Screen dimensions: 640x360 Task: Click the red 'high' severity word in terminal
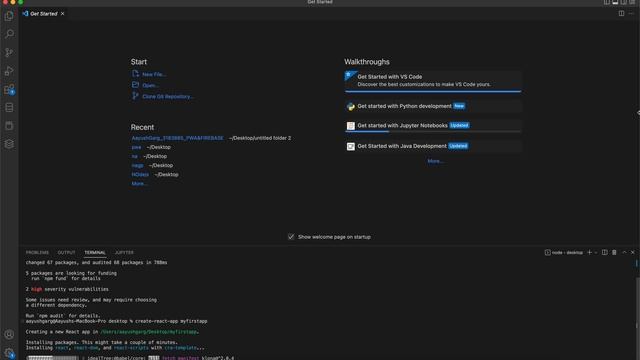(37, 289)
